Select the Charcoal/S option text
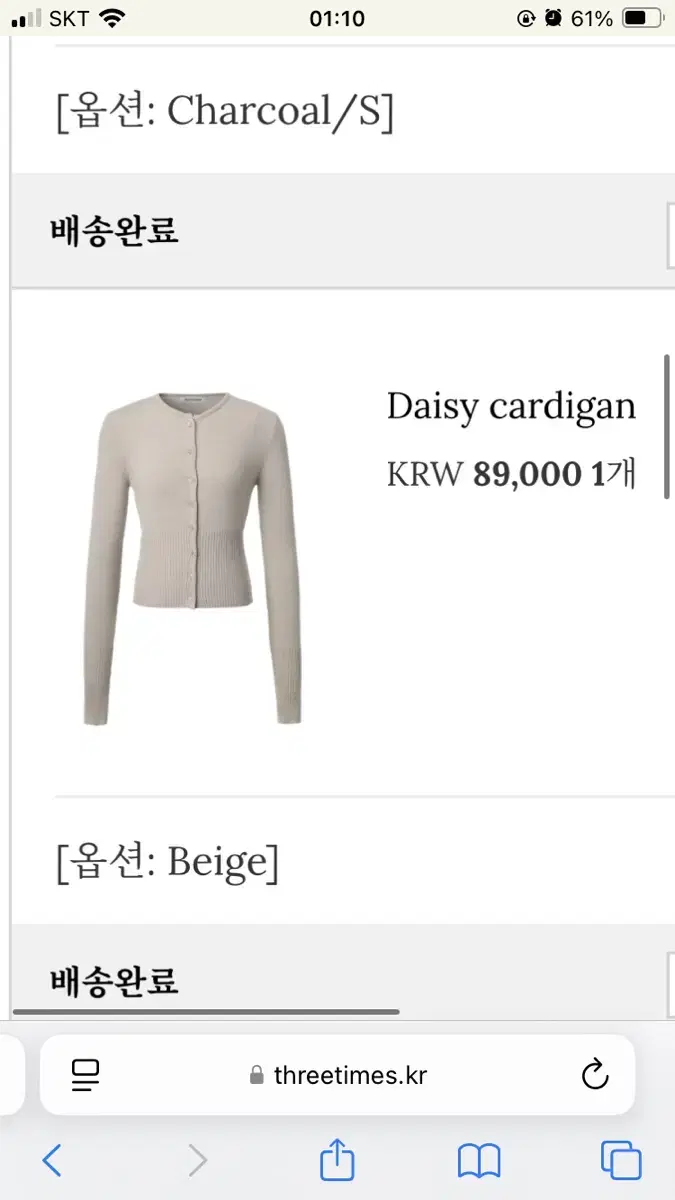 point(224,112)
